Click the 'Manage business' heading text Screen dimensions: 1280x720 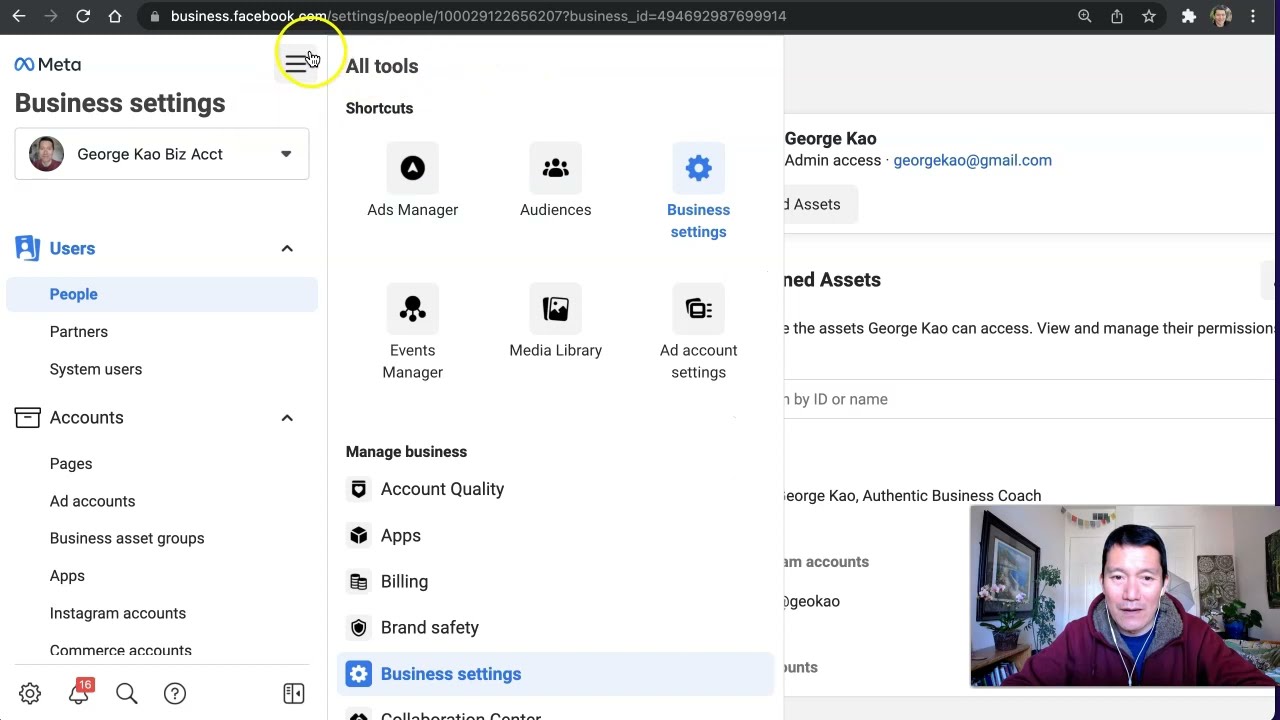tap(406, 452)
